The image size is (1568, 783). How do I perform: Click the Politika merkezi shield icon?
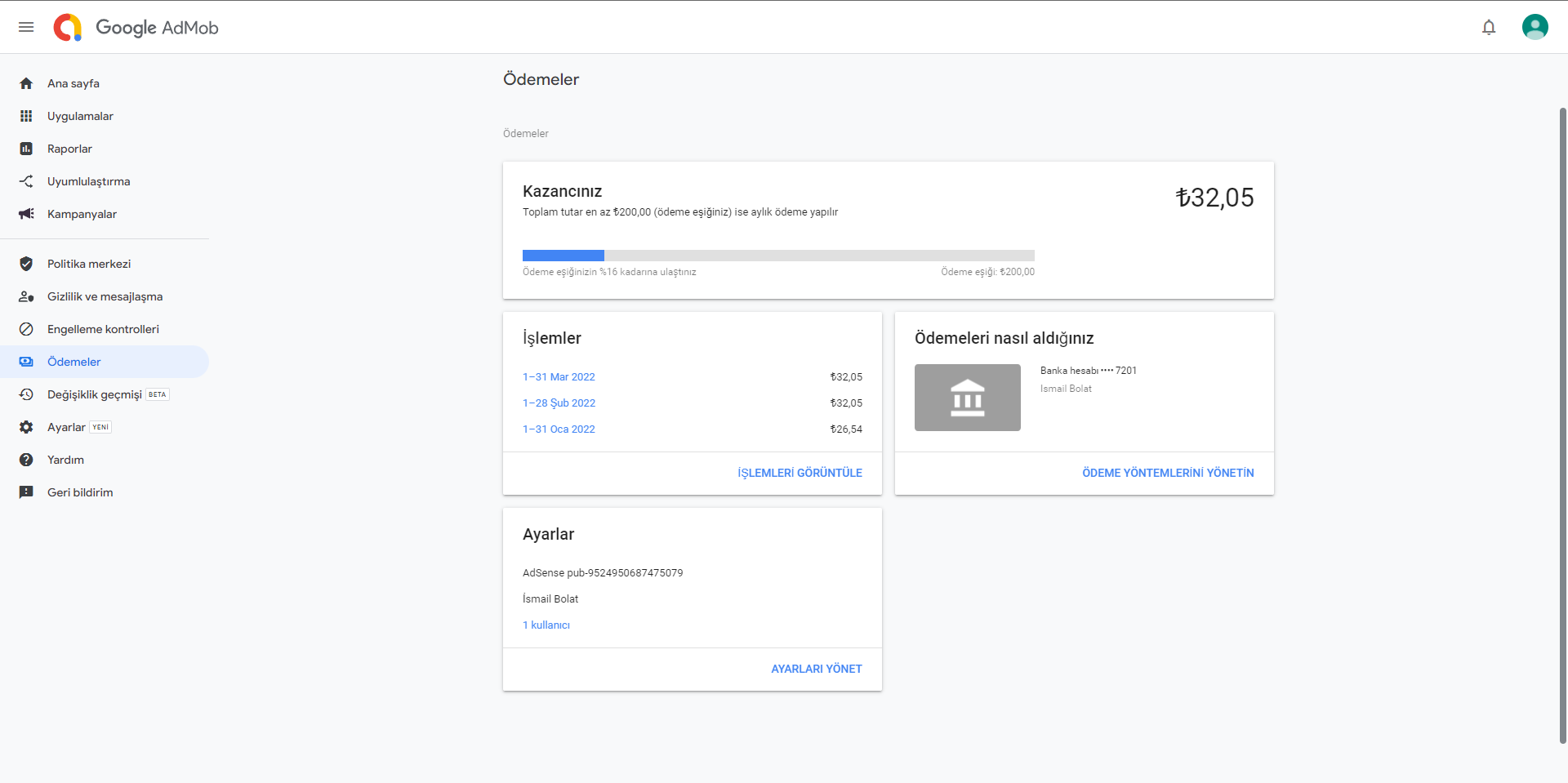point(26,264)
